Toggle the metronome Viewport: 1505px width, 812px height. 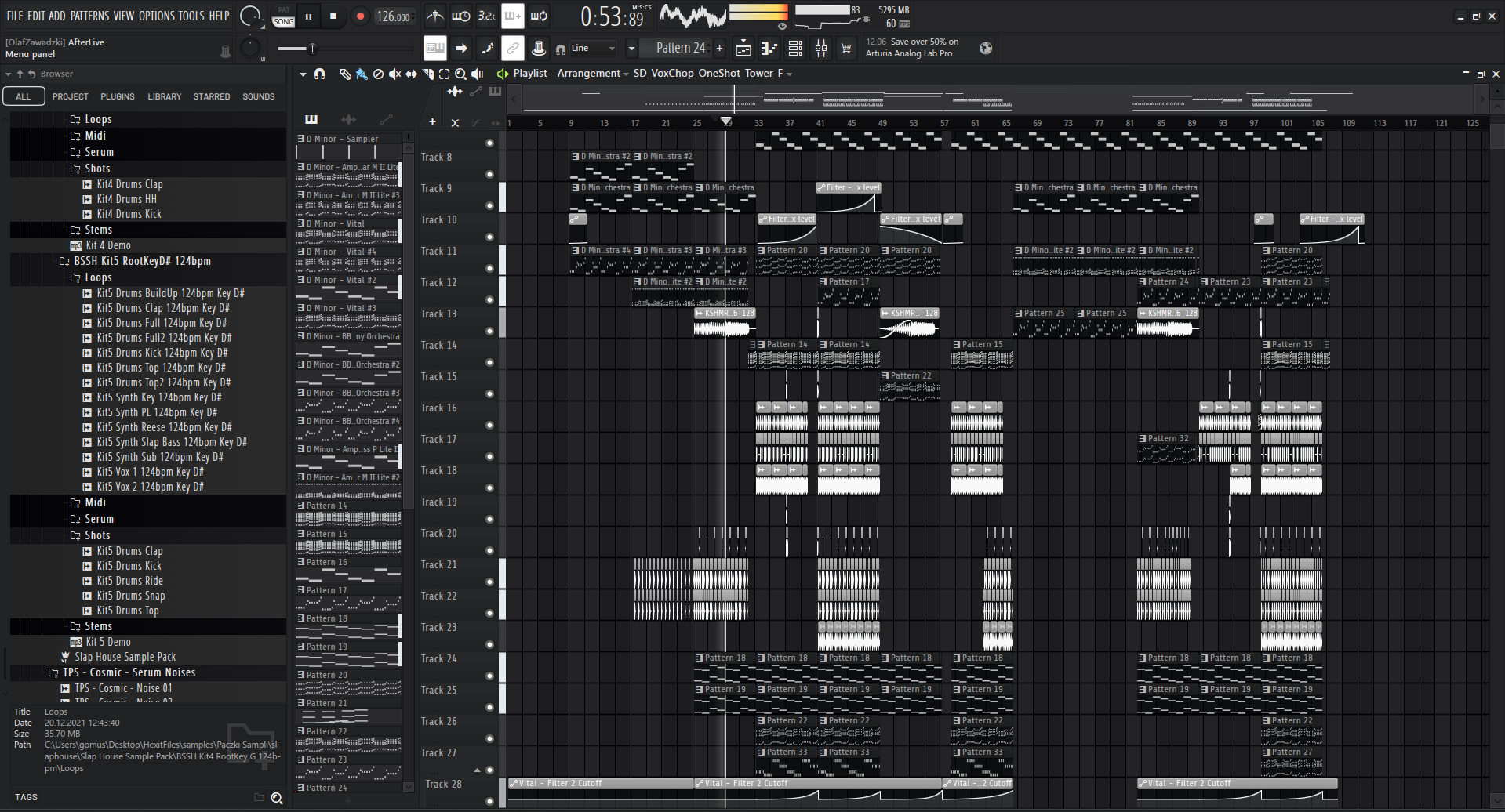pos(434,16)
